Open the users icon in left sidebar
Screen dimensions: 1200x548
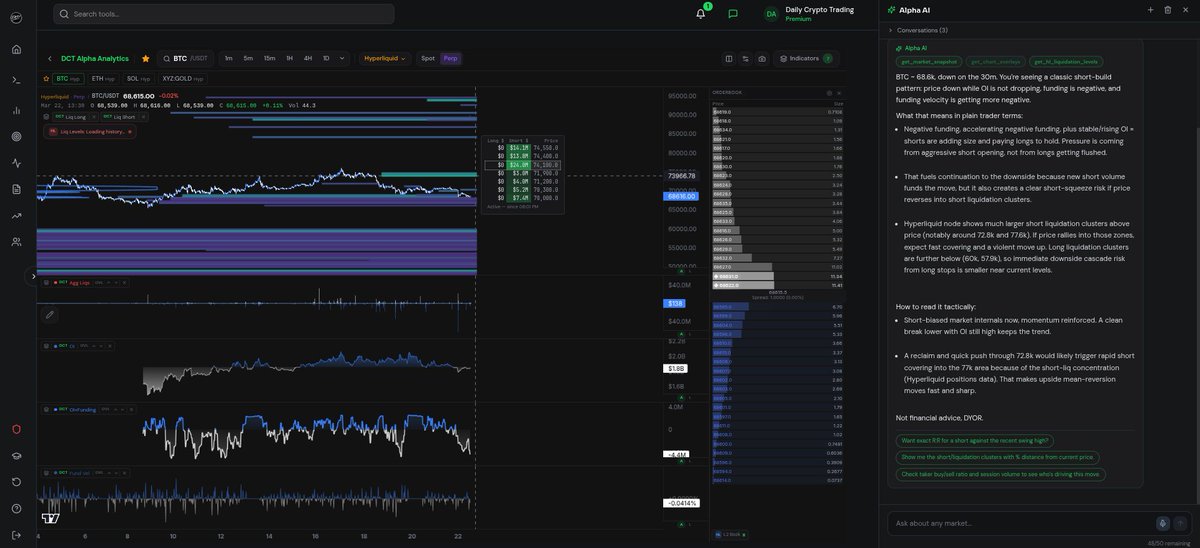coord(16,242)
